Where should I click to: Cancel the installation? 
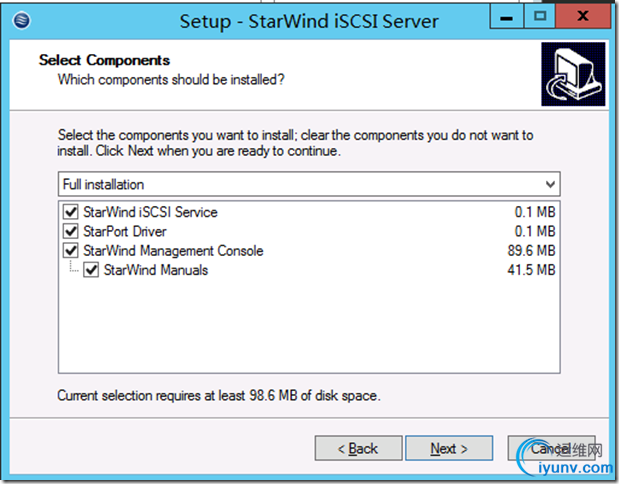click(549, 449)
